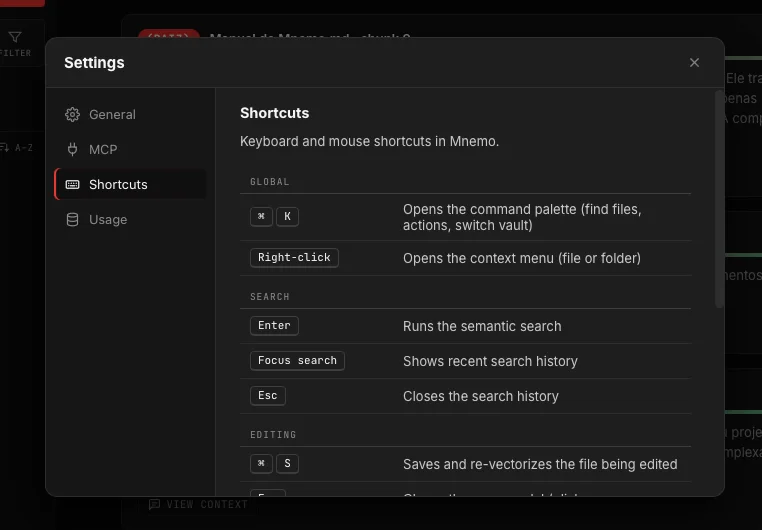762x530 pixels.
Task: Click the Shortcuts panel heading
Action: point(275,113)
